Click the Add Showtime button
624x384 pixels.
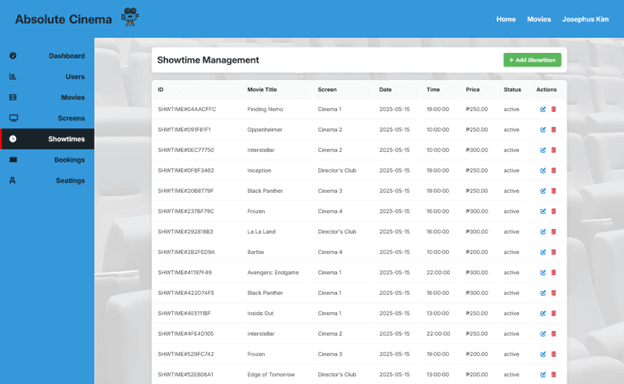point(532,60)
